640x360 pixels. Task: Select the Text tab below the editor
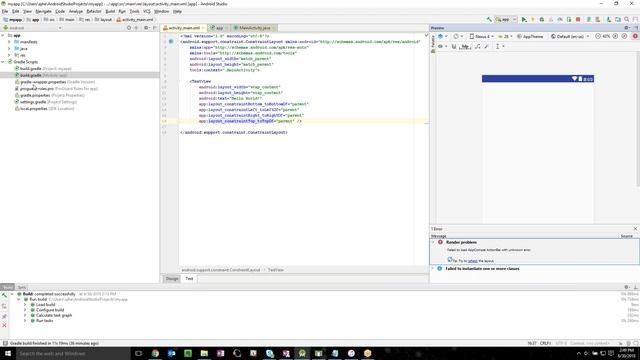coord(189,278)
